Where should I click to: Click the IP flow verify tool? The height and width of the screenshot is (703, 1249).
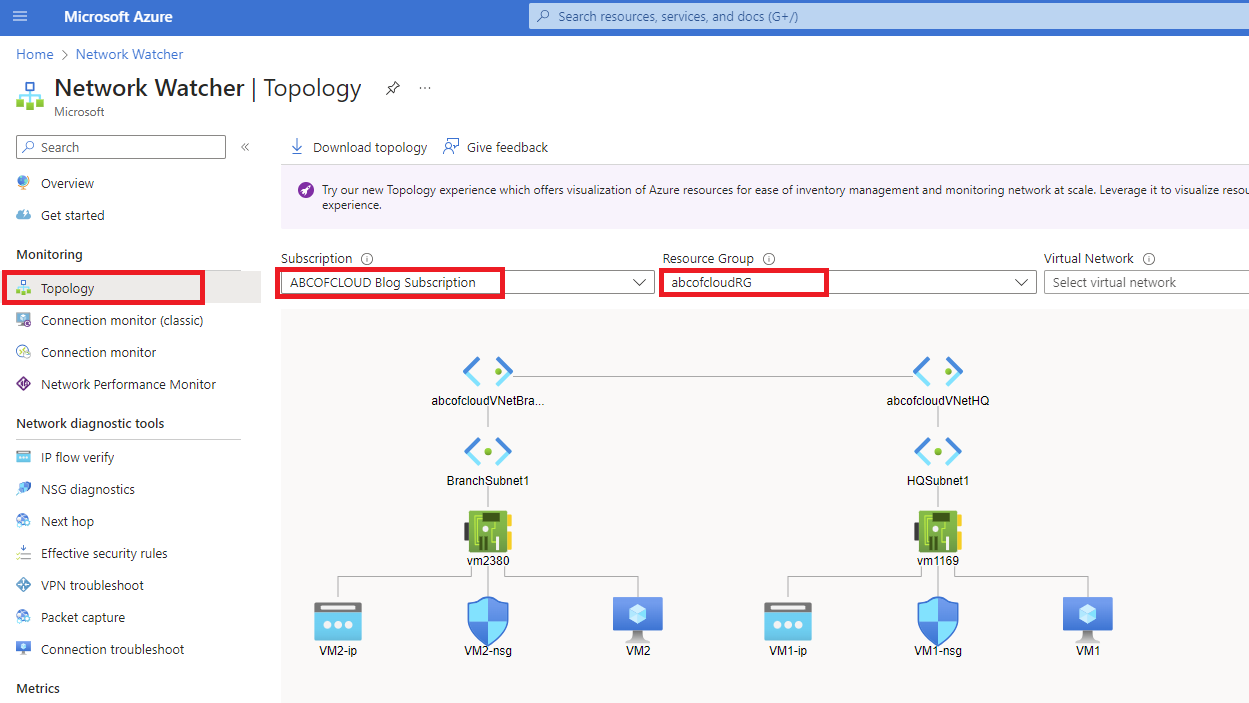click(82, 456)
